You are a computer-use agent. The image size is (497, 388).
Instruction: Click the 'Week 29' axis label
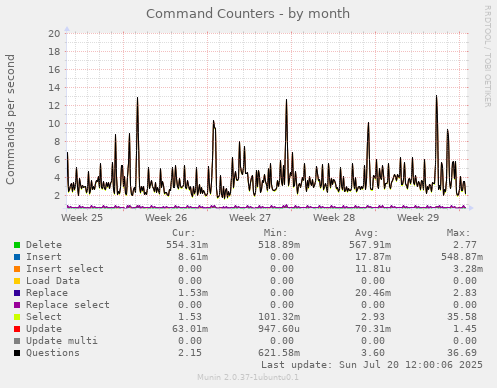(418, 218)
